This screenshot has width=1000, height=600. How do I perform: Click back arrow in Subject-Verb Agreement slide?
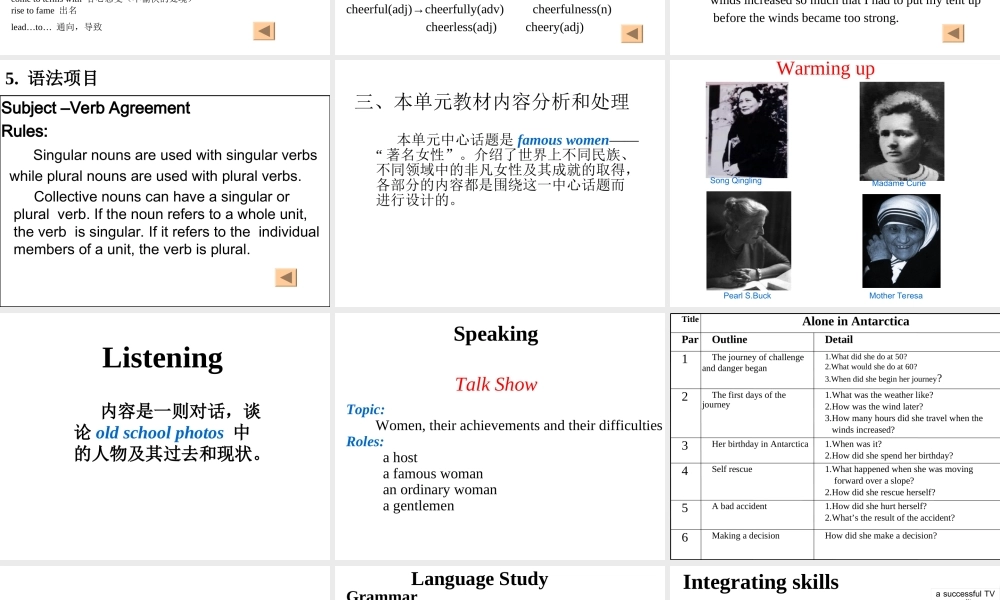[286, 277]
